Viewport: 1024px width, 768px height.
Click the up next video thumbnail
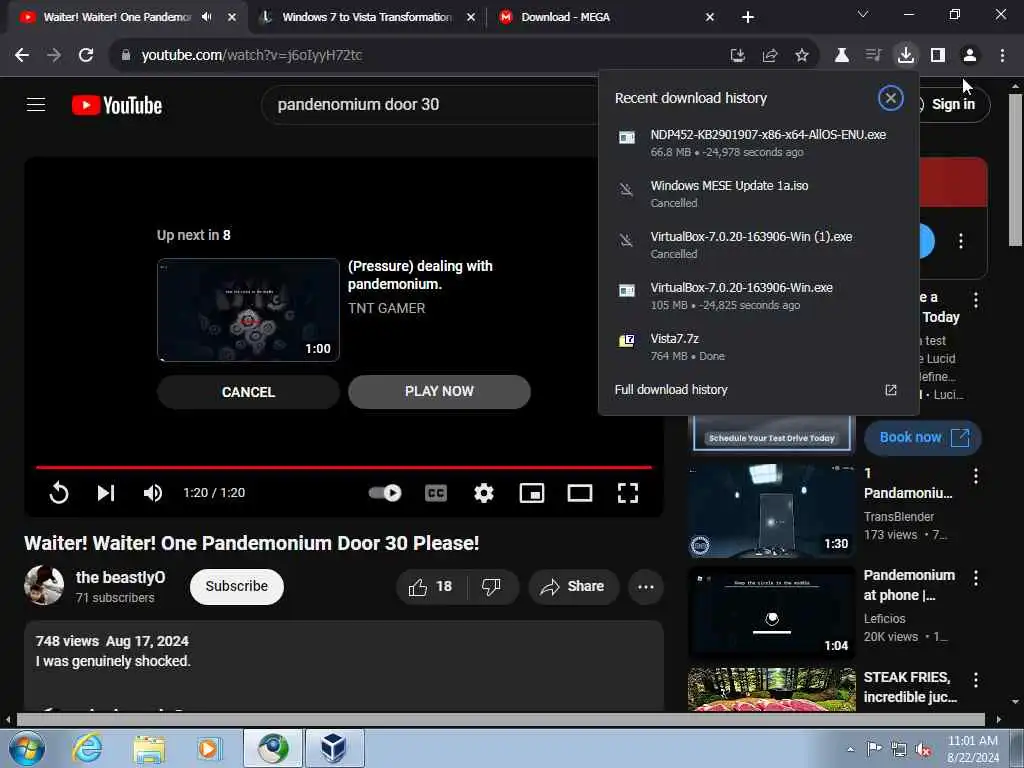coord(248,310)
